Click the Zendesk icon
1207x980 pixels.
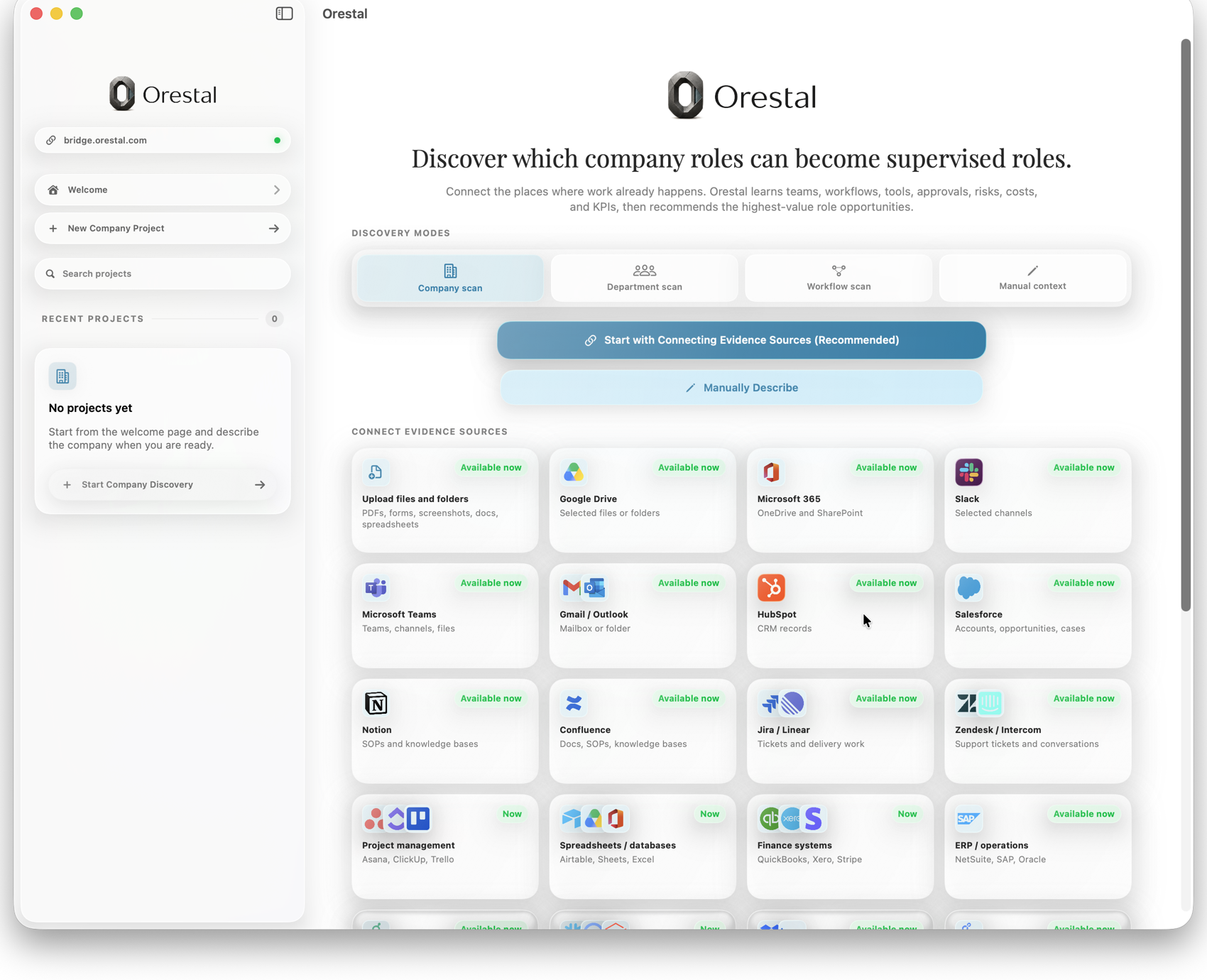click(x=966, y=703)
